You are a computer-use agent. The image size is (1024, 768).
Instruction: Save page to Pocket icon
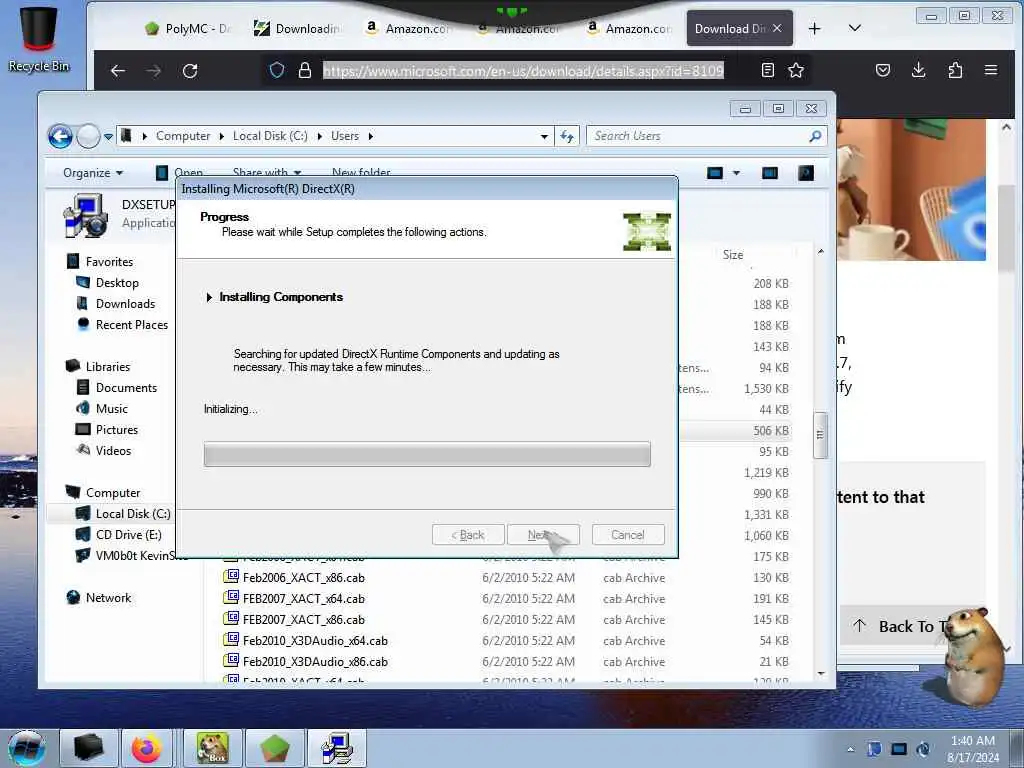(x=883, y=70)
